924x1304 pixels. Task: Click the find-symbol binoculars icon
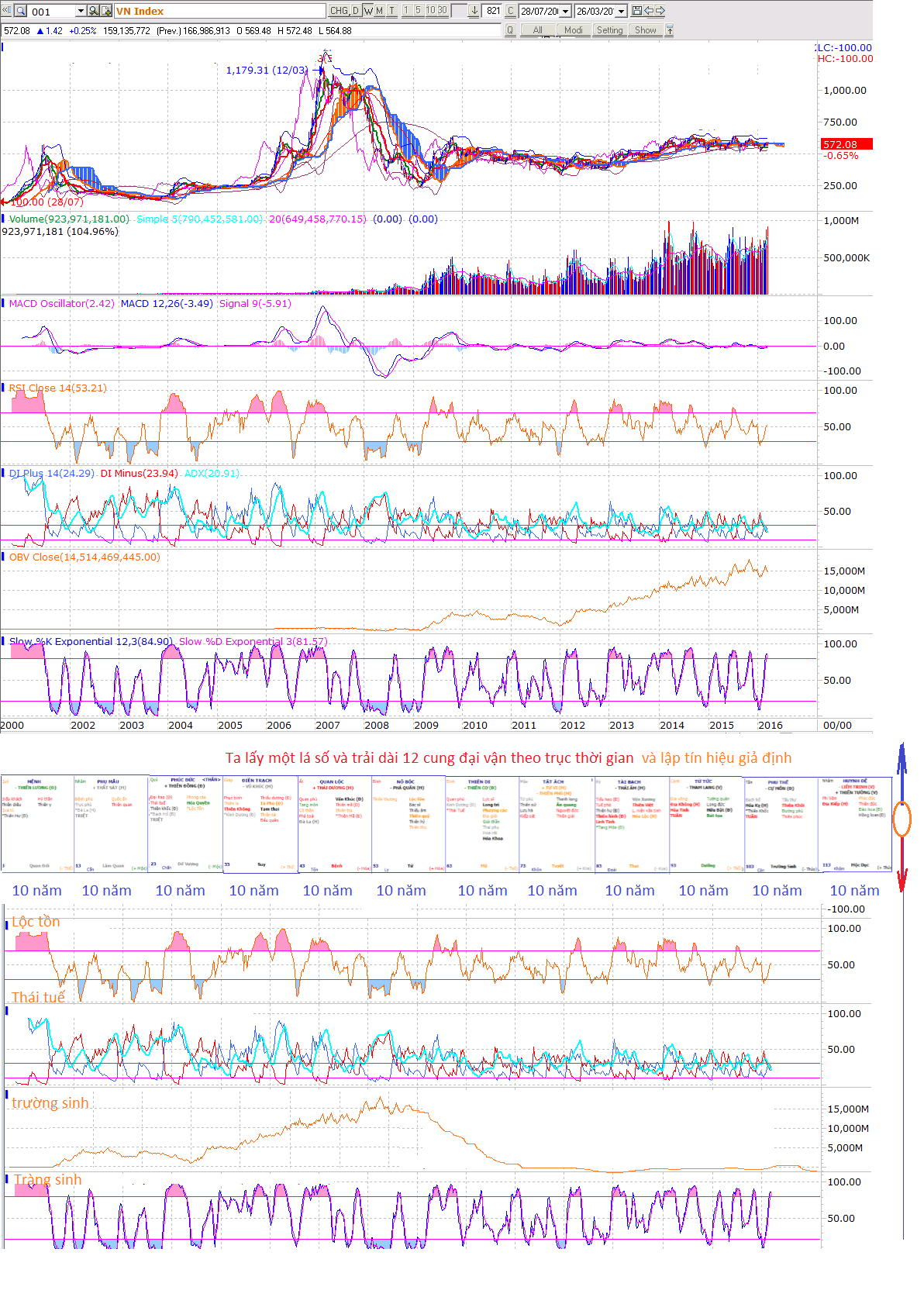click(x=93, y=11)
